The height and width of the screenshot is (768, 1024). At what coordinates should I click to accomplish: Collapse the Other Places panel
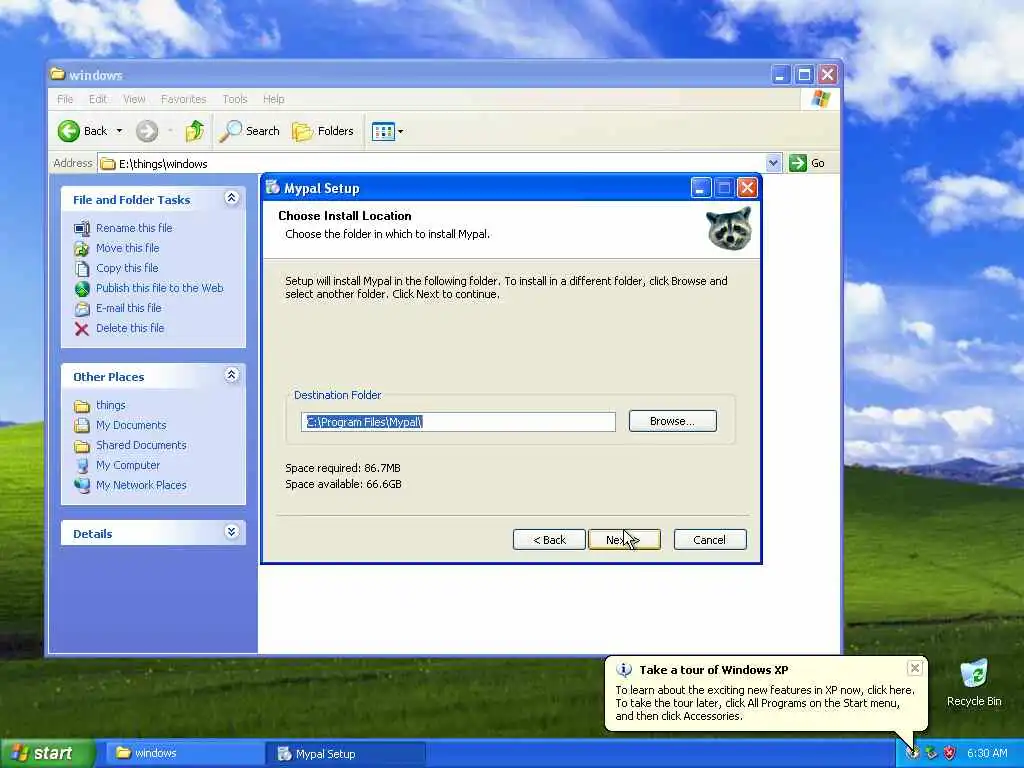tap(232, 375)
